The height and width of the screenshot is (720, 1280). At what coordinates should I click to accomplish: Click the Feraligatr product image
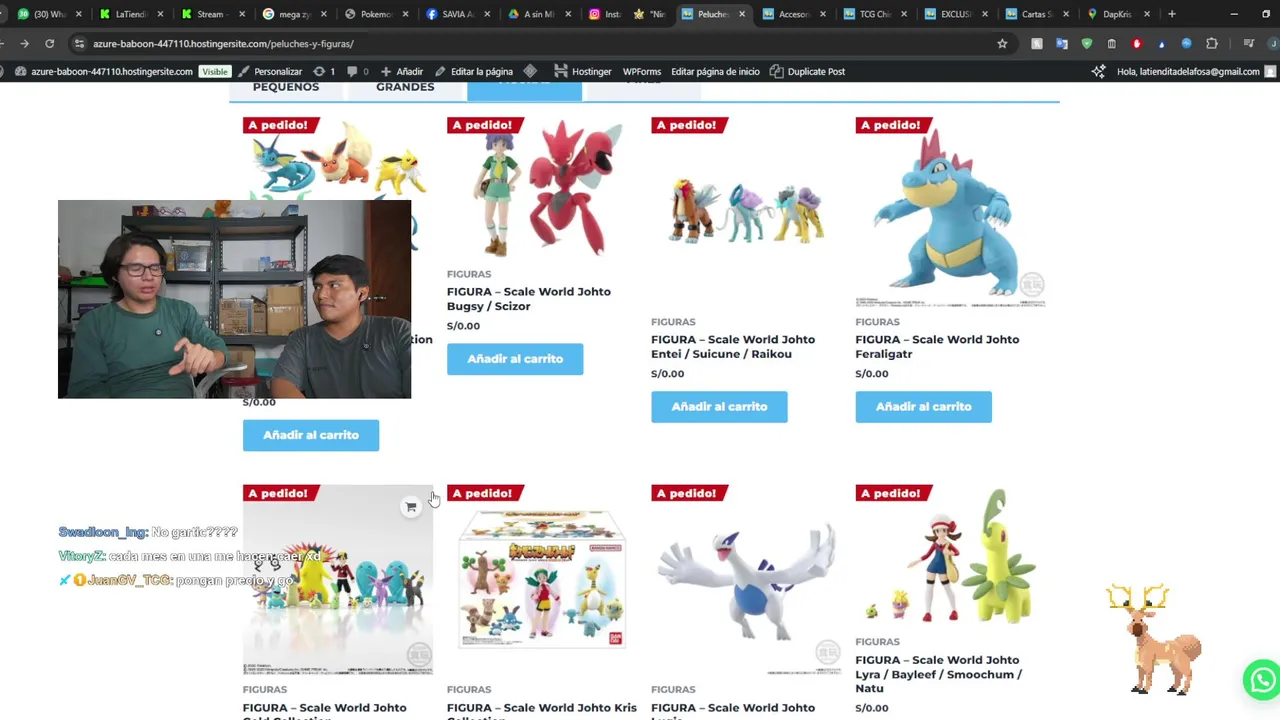[x=950, y=212]
